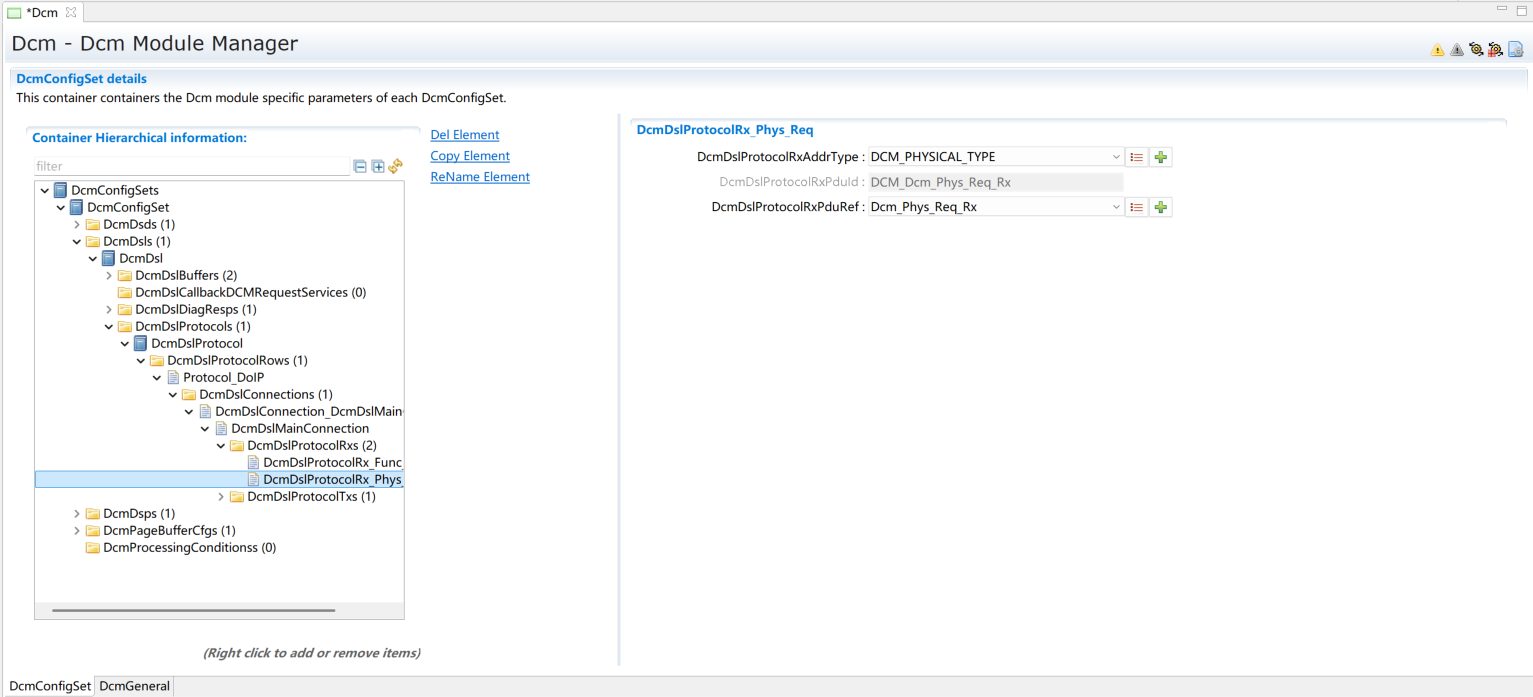Collapse all tree nodes using minus icon
Viewport: 1533px width, 697px height.
(360, 167)
